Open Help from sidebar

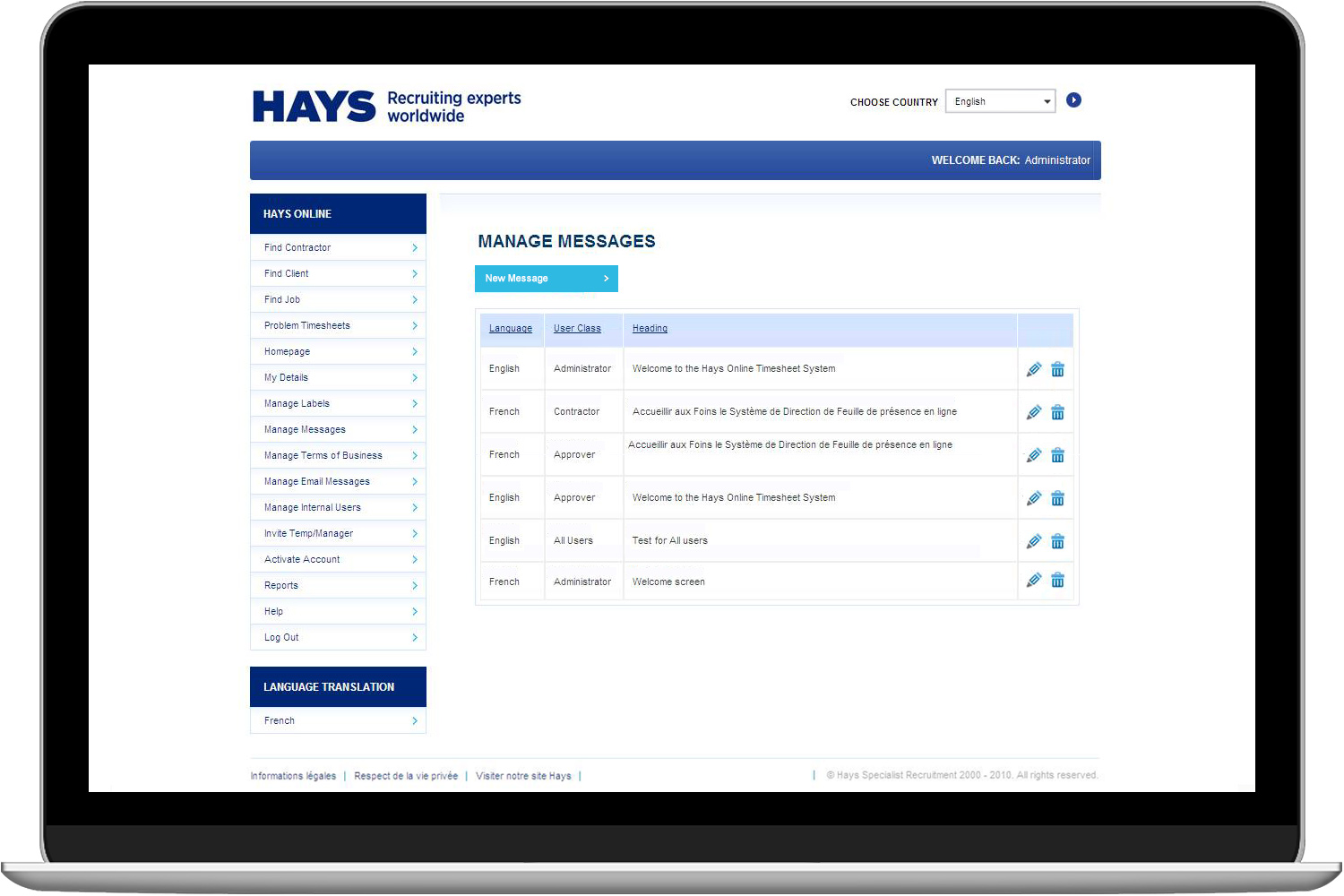click(x=338, y=611)
